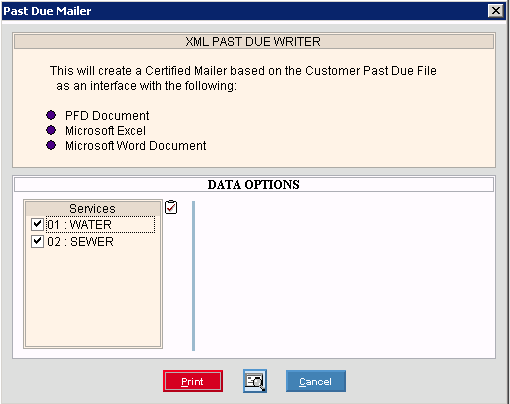Click the PFD Document text item
This screenshot has height=404, width=510.
[107, 116]
